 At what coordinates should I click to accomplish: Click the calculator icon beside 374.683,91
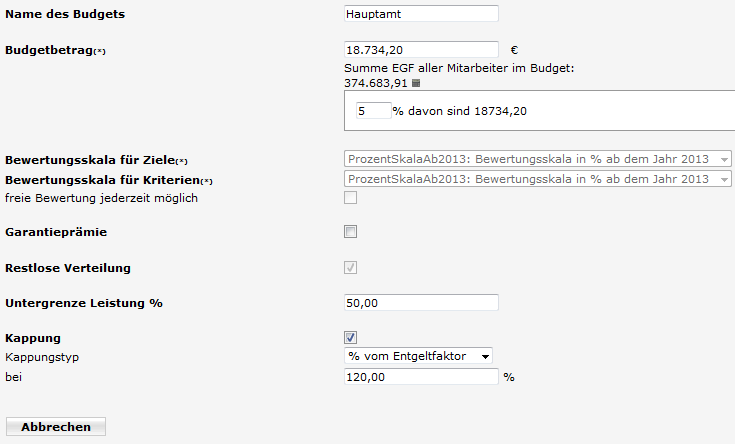416,83
